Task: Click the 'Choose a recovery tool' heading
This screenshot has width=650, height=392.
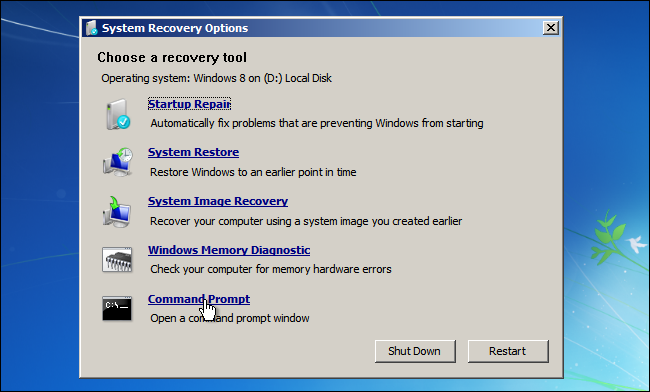Action: tap(172, 57)
